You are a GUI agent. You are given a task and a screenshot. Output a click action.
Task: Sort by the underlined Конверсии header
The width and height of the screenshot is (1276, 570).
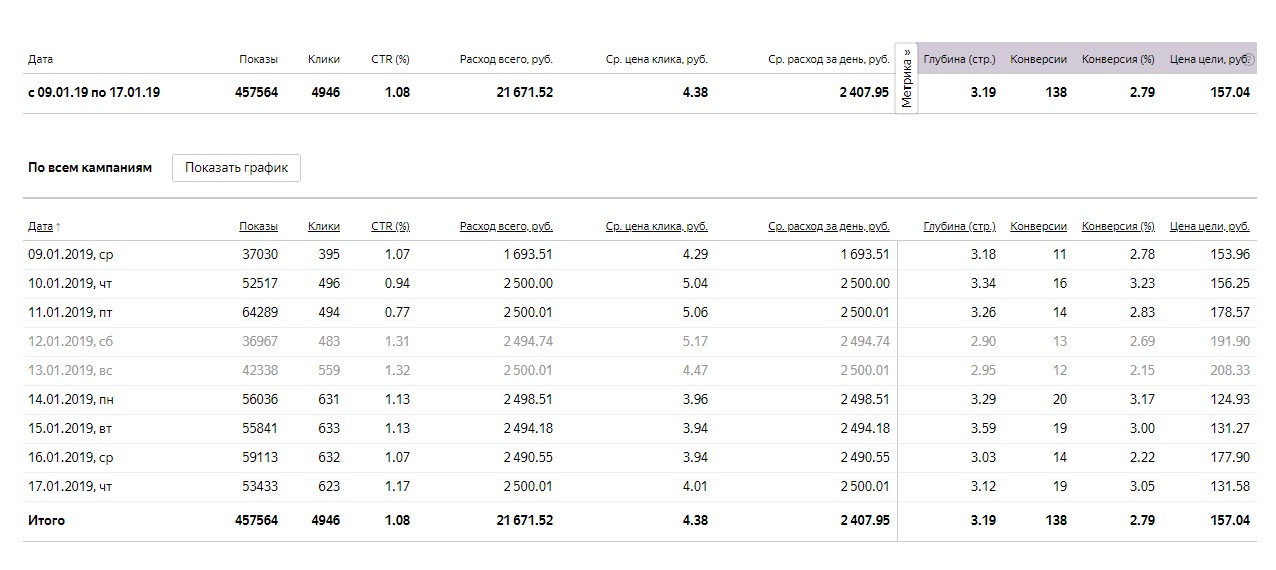(1038, 227)
